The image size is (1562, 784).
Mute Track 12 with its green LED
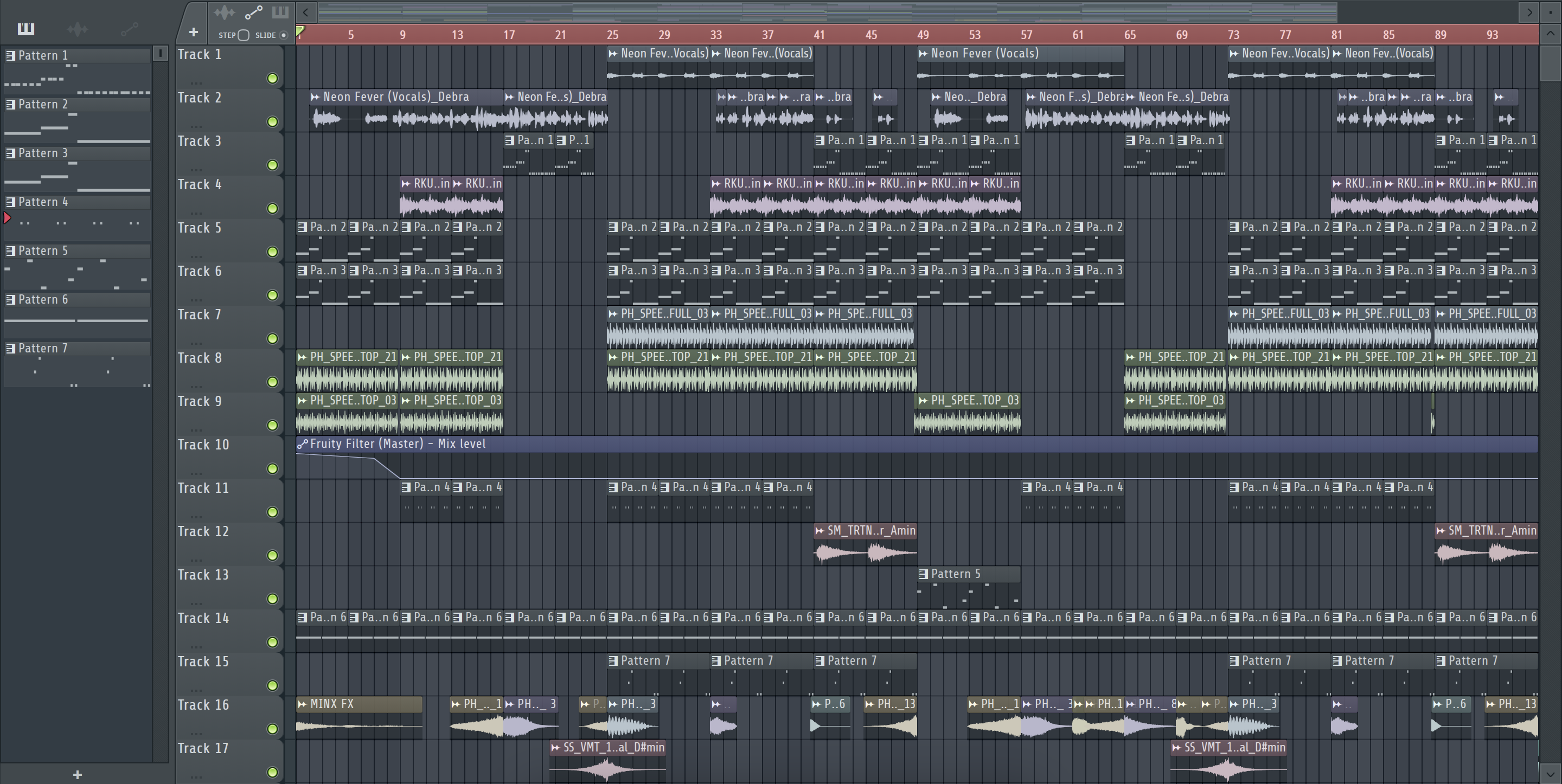pos(272,555)
